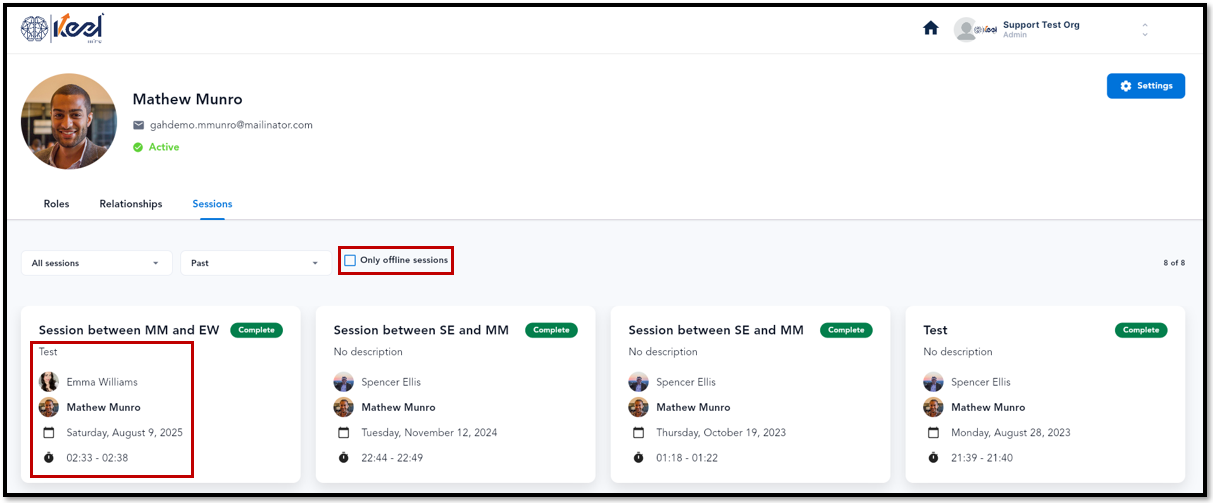
Task: Click the green Active status check icon
Action: tap(139, 147)
